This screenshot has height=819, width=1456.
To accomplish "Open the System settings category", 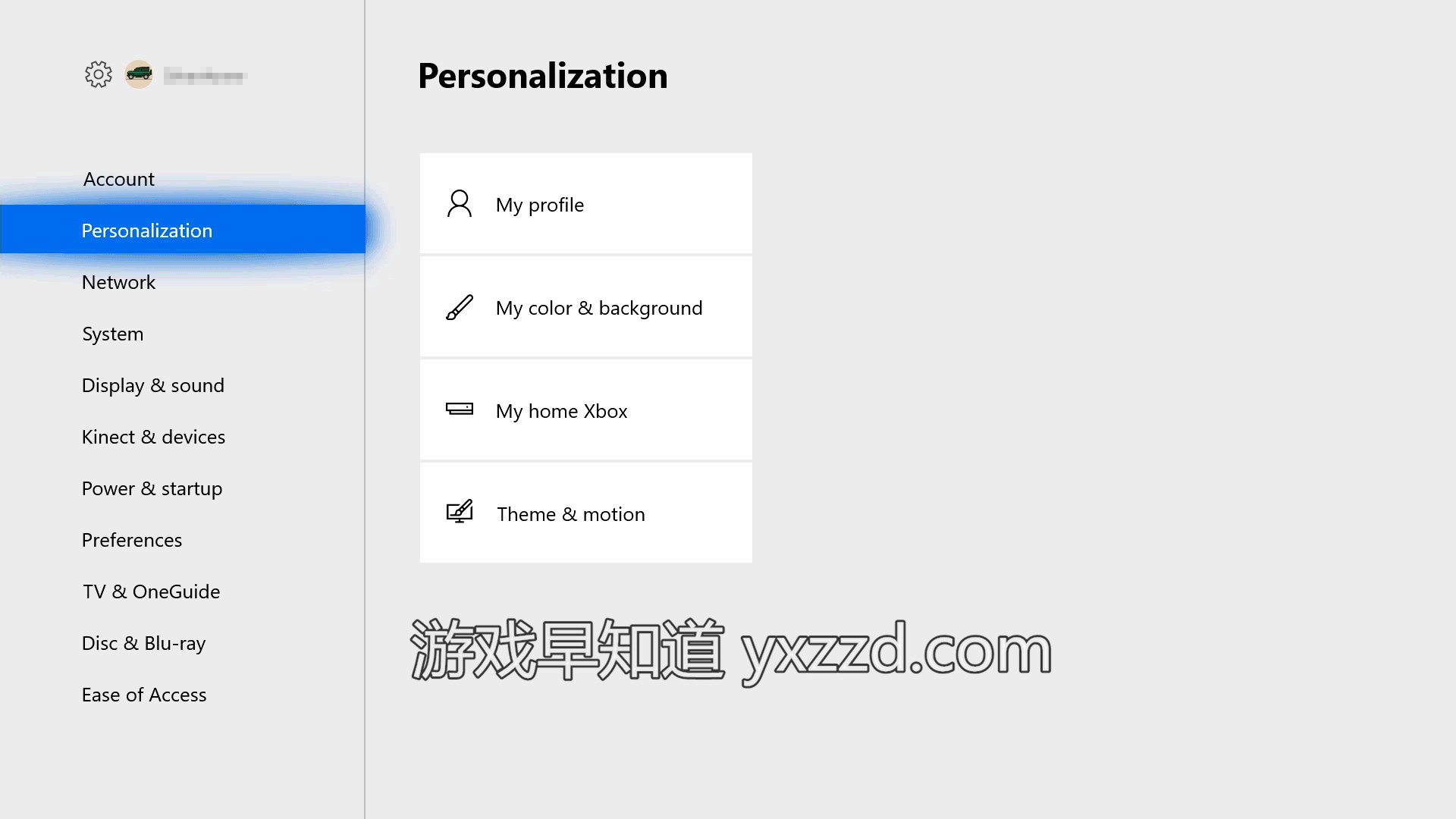I will [x=112, y=334].
